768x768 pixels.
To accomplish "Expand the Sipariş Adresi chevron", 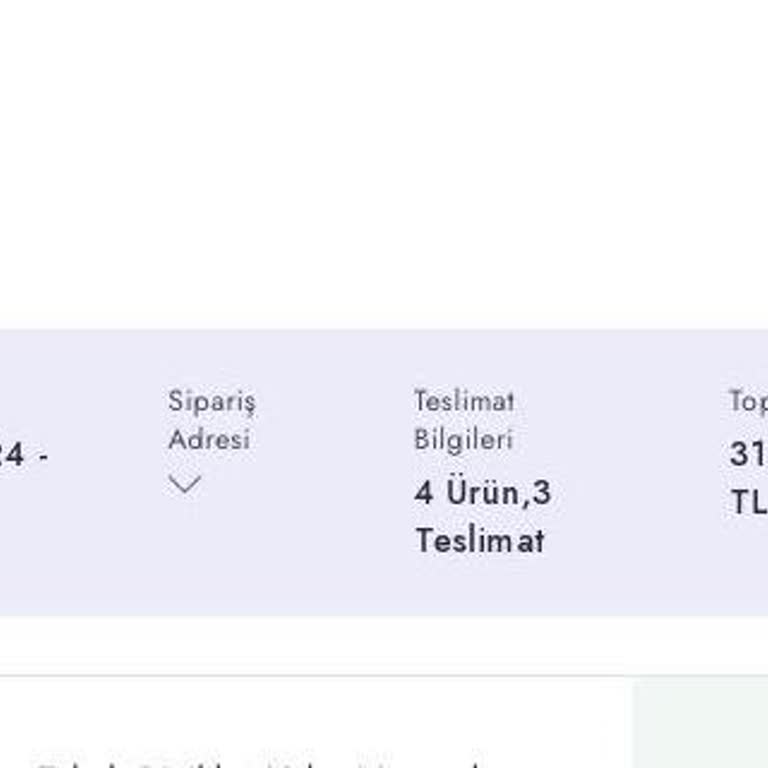I will click(185, 485).
